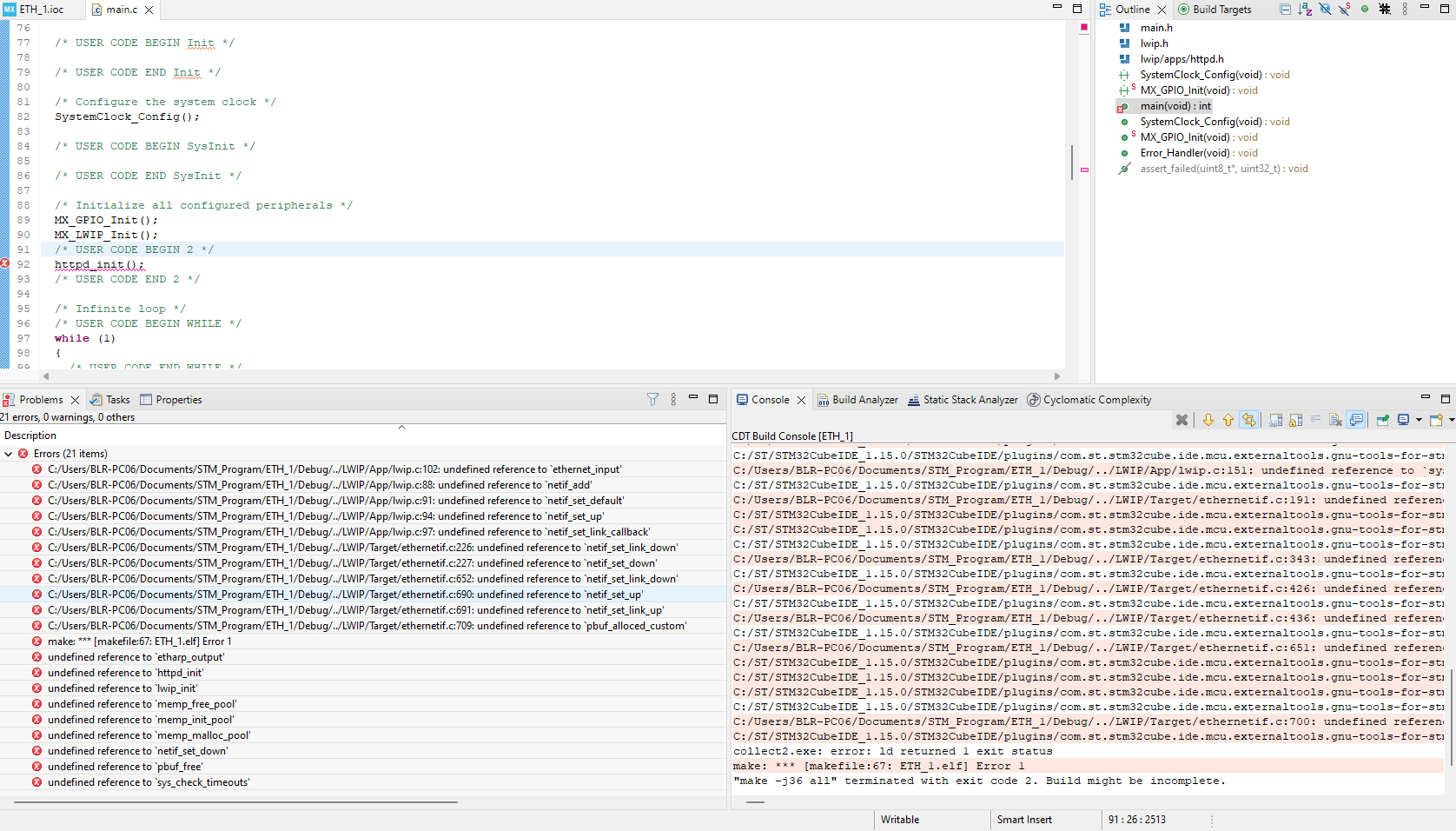
Task: Sort Outline entries alphabetically
Action: (1305, 10)
